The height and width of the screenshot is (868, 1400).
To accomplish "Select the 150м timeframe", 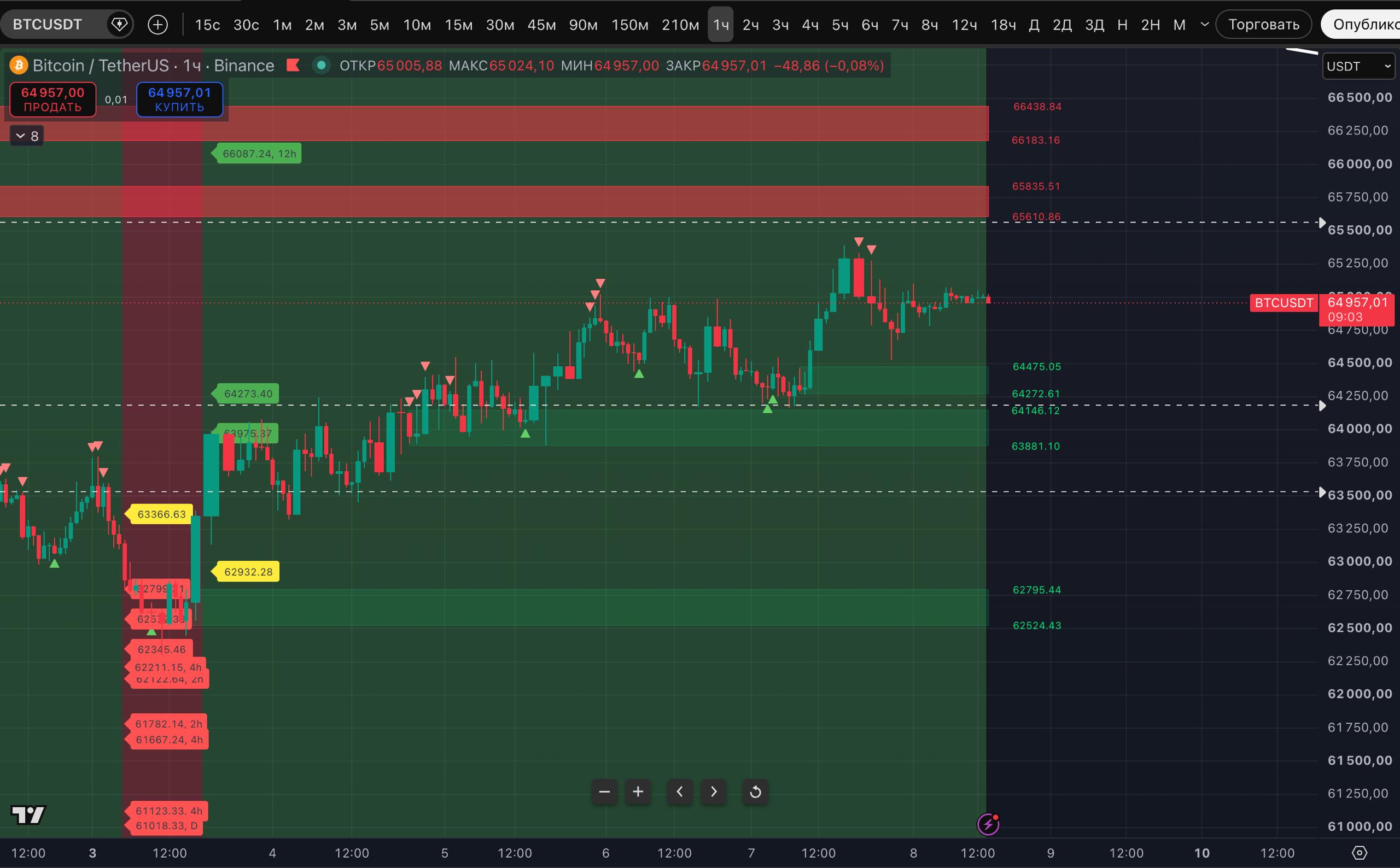I will point(629,25).
